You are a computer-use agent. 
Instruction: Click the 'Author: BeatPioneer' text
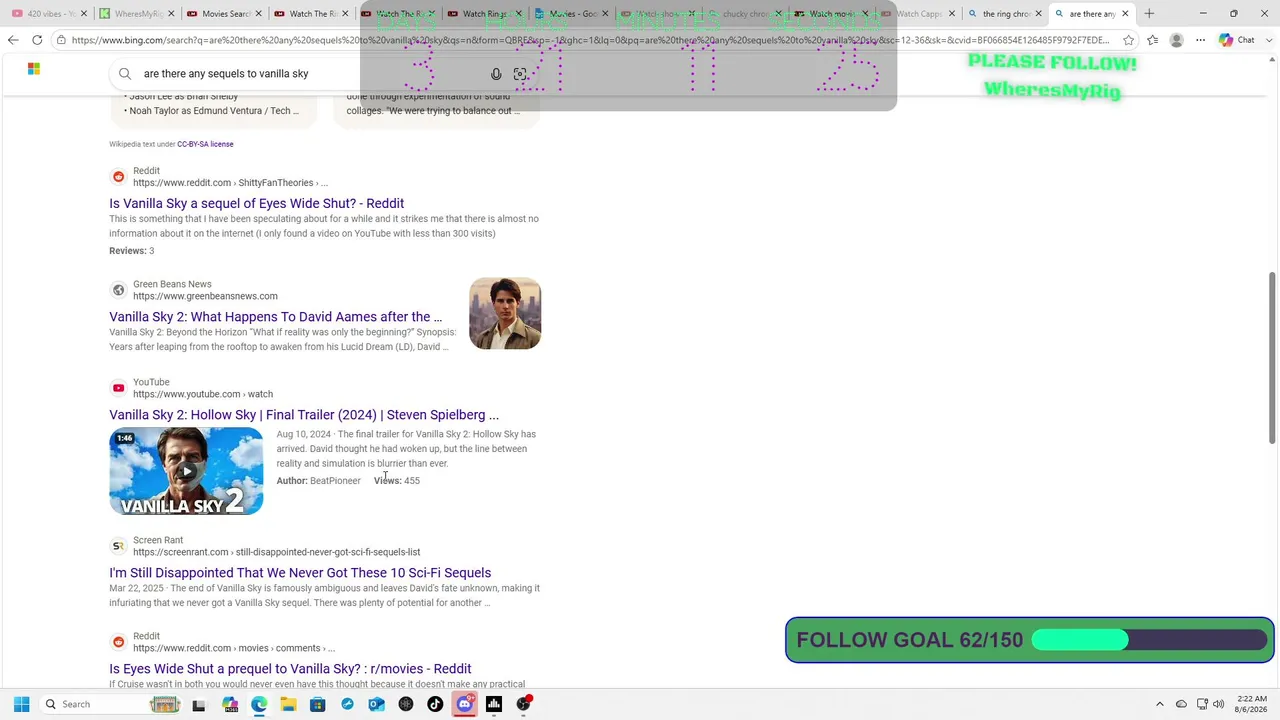(319, 481)
